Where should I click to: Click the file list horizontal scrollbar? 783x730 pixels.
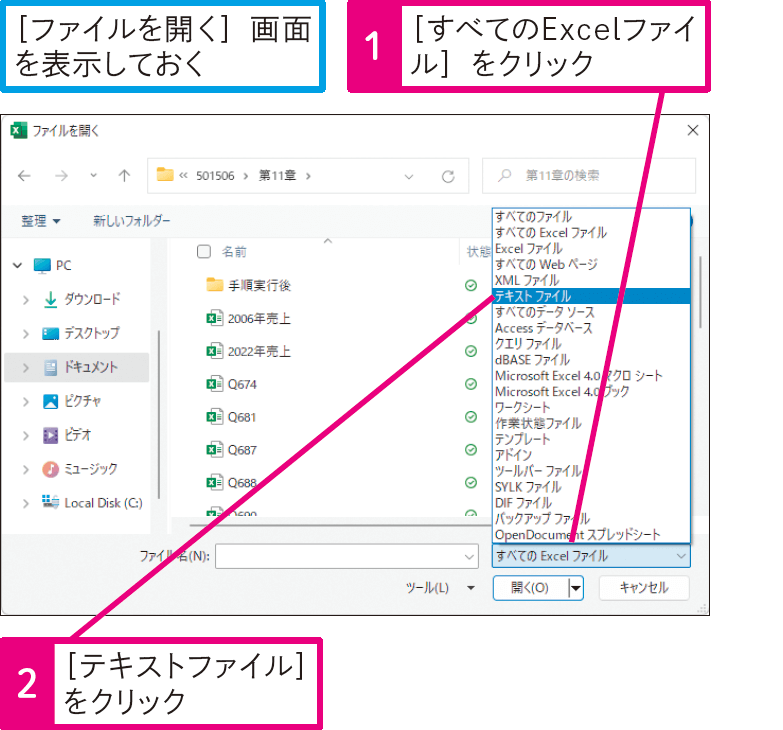(x=340, y=525)
